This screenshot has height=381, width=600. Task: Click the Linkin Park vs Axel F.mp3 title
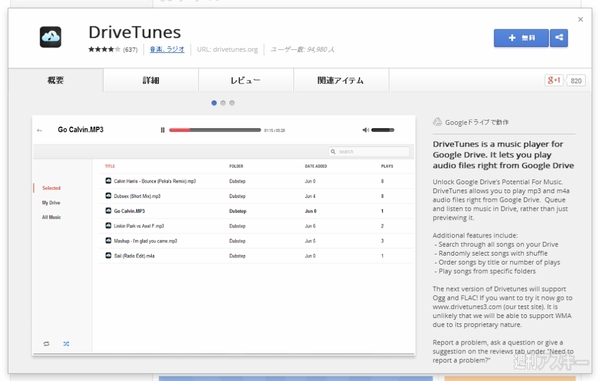pyautogui.click(x=139, y=226)
